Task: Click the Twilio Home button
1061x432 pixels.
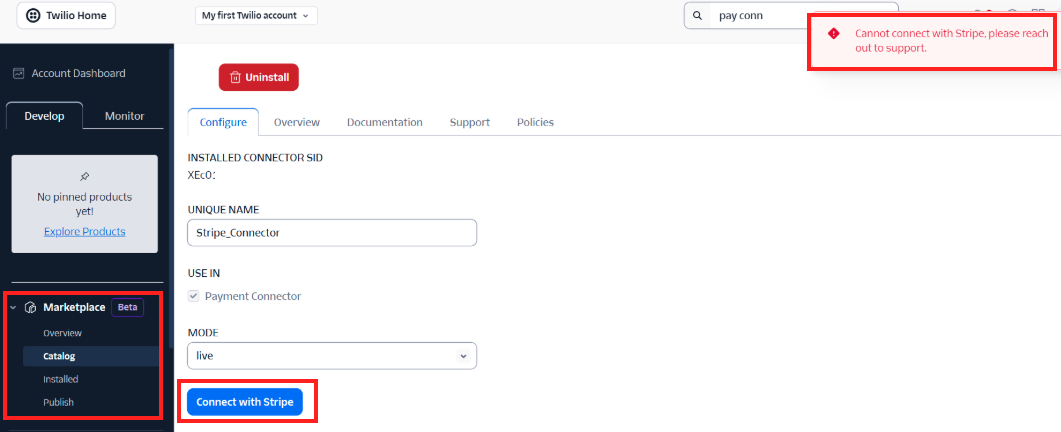Action: [x=66, y=16]
